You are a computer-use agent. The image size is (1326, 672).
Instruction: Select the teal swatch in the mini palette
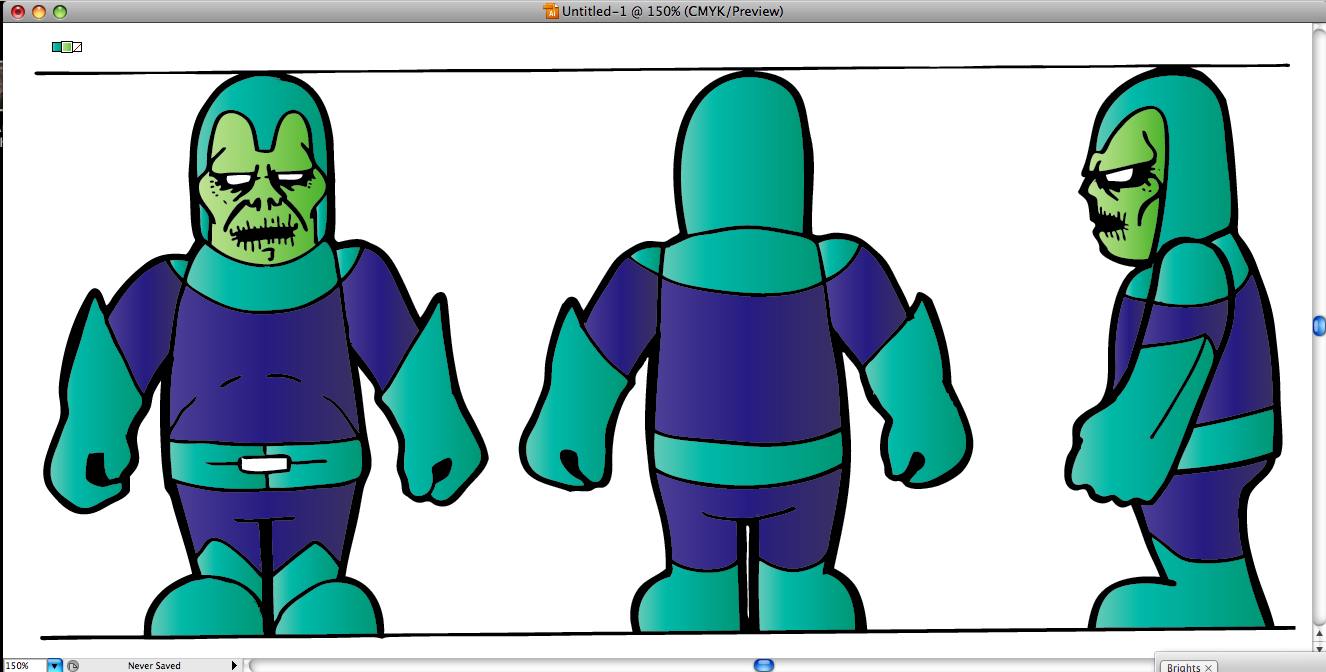coord(55,46)
